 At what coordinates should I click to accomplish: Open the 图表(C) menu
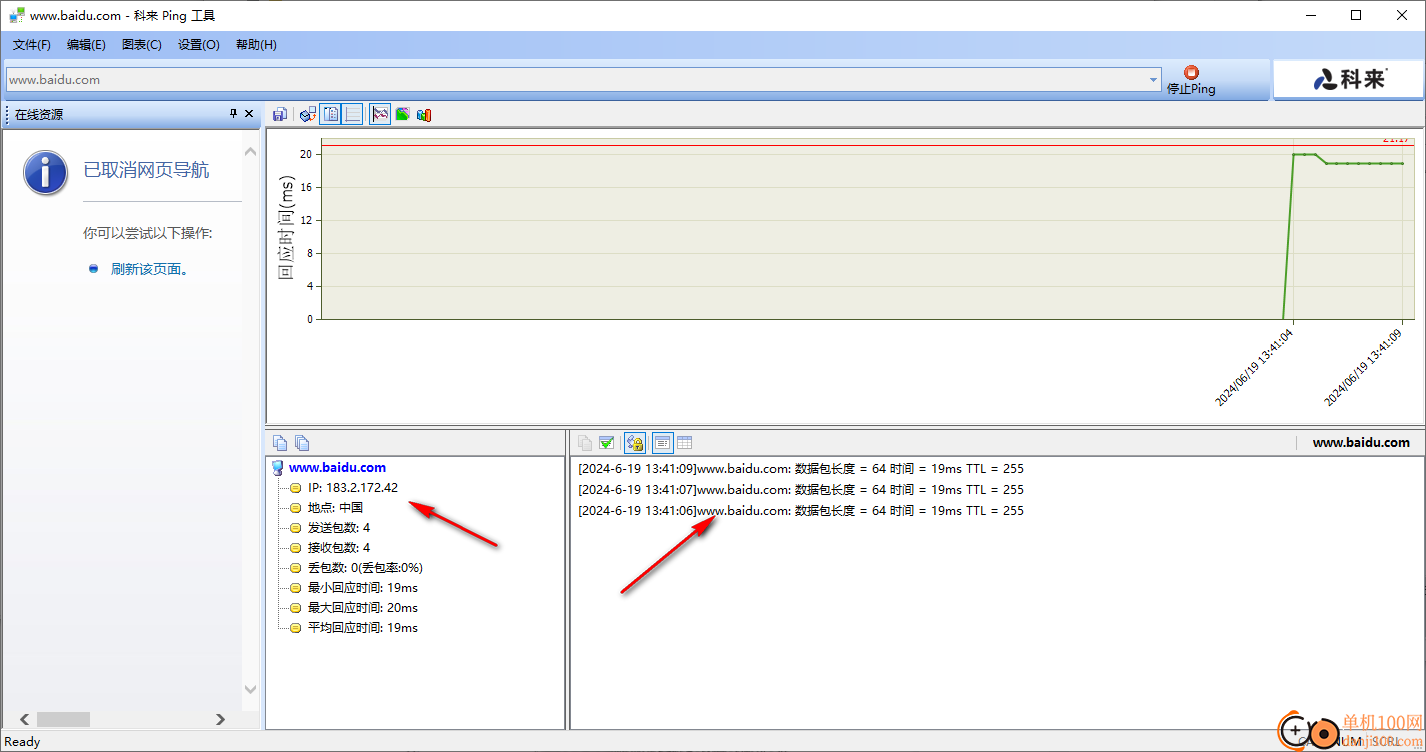(141, 45)
